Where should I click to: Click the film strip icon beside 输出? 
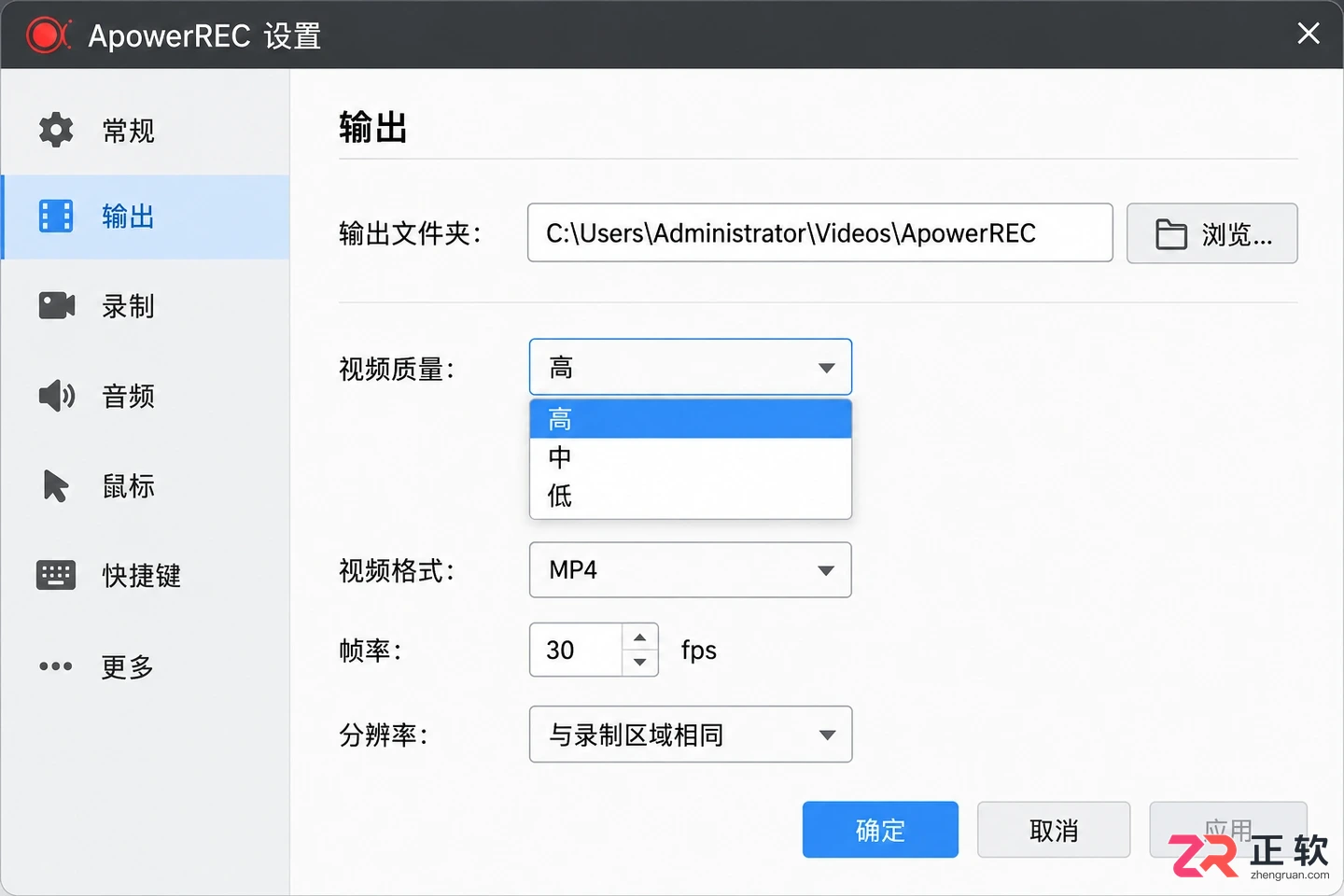[56, 216]
